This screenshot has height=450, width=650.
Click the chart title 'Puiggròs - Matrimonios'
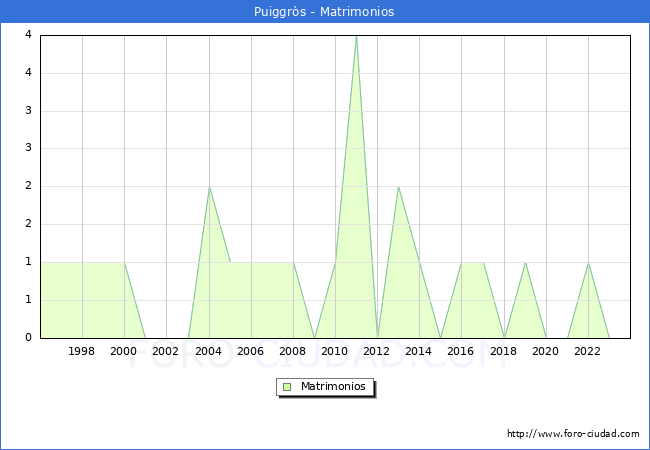click(324, 12)
